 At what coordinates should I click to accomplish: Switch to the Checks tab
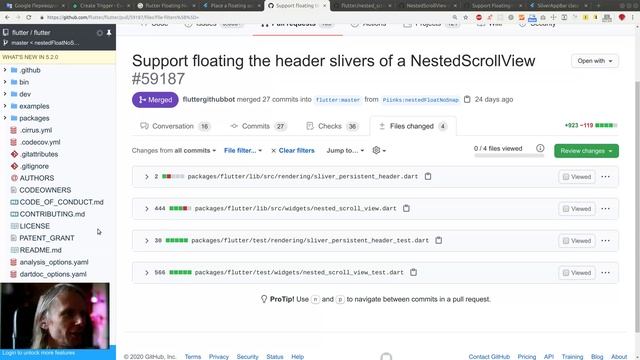[x=332, y=126]
